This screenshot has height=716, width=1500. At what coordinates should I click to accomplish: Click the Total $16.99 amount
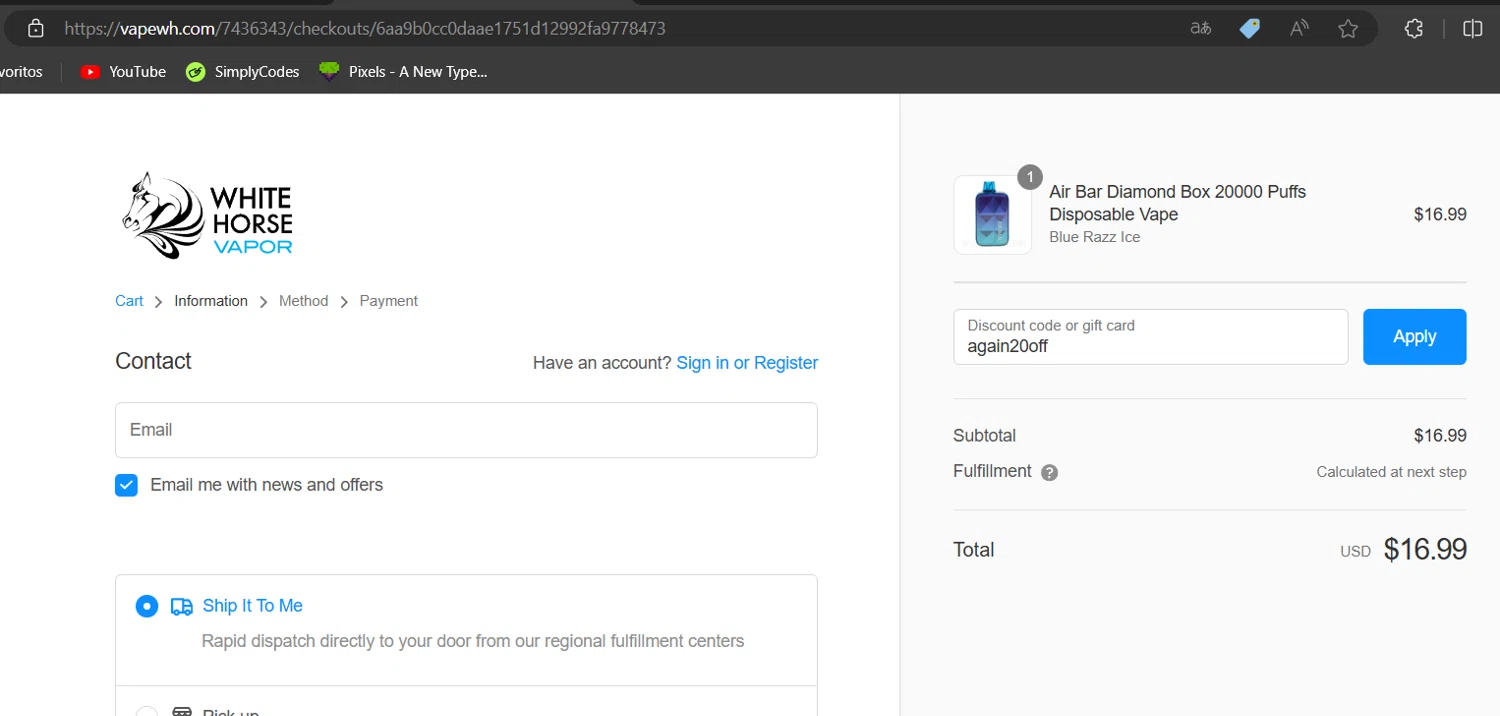(1425, 550)
